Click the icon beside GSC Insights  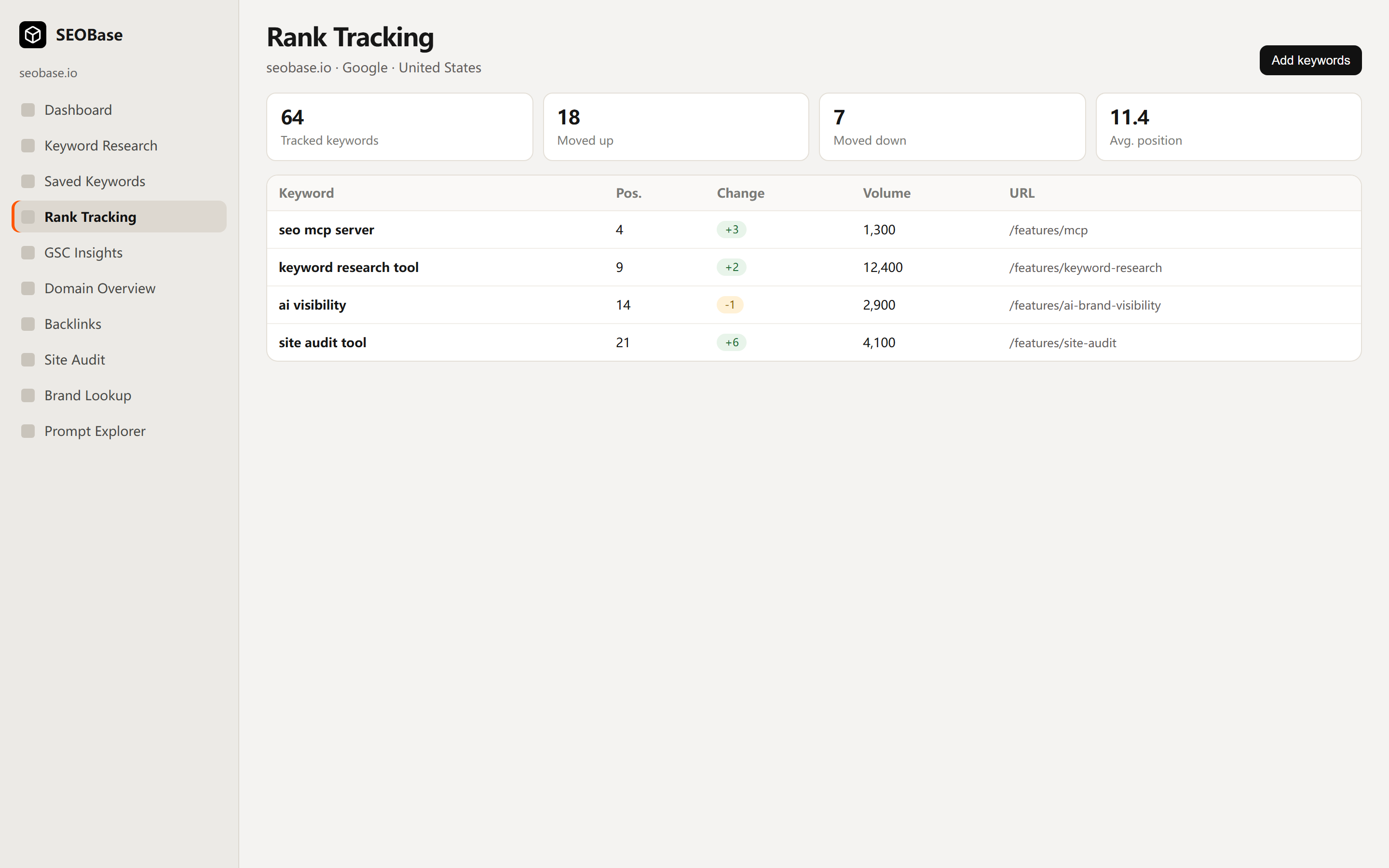click(x=28, y=253)
